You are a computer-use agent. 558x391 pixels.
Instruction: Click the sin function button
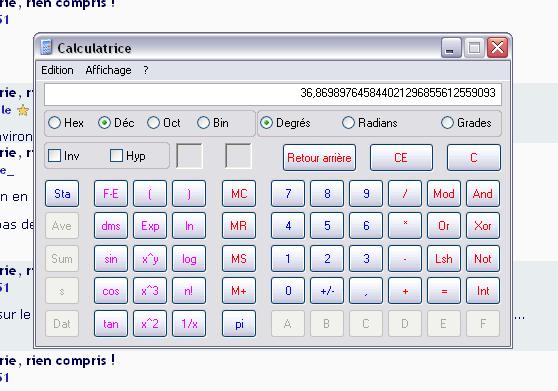click(111, 258)
